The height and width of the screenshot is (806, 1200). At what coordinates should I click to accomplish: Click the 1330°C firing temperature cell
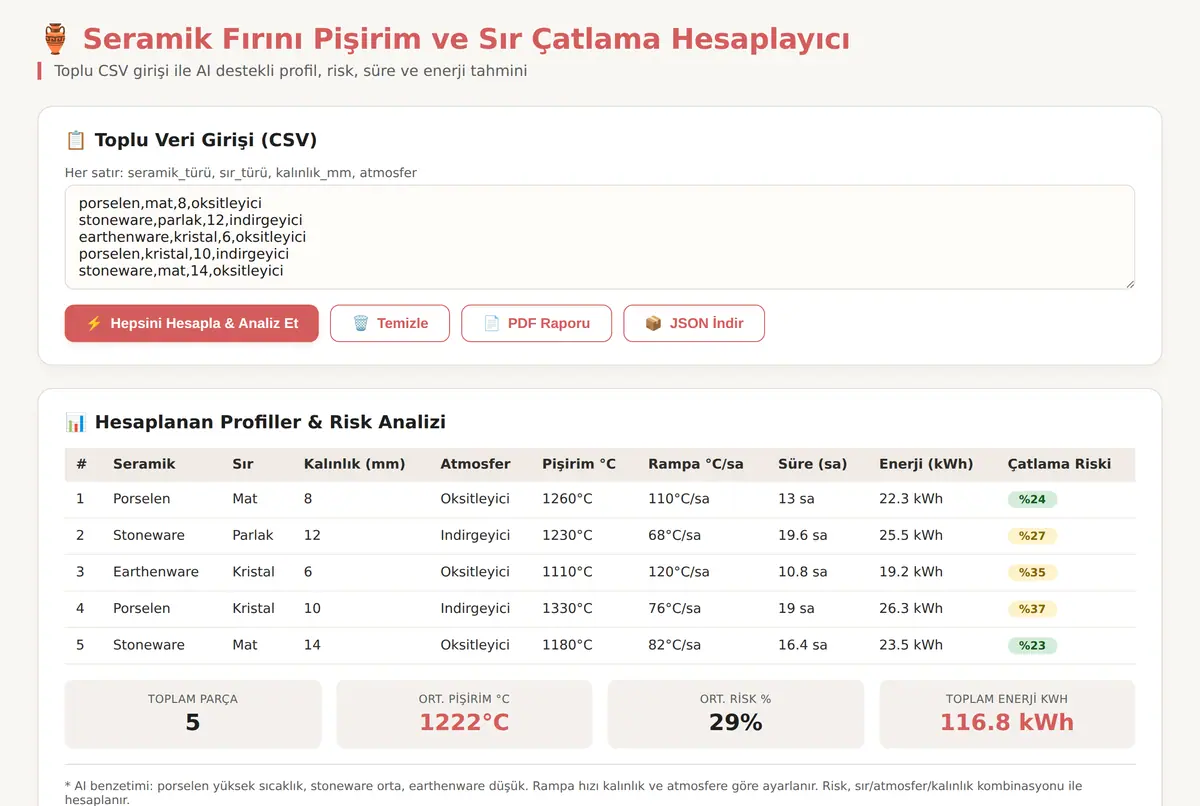pos(567,608)
